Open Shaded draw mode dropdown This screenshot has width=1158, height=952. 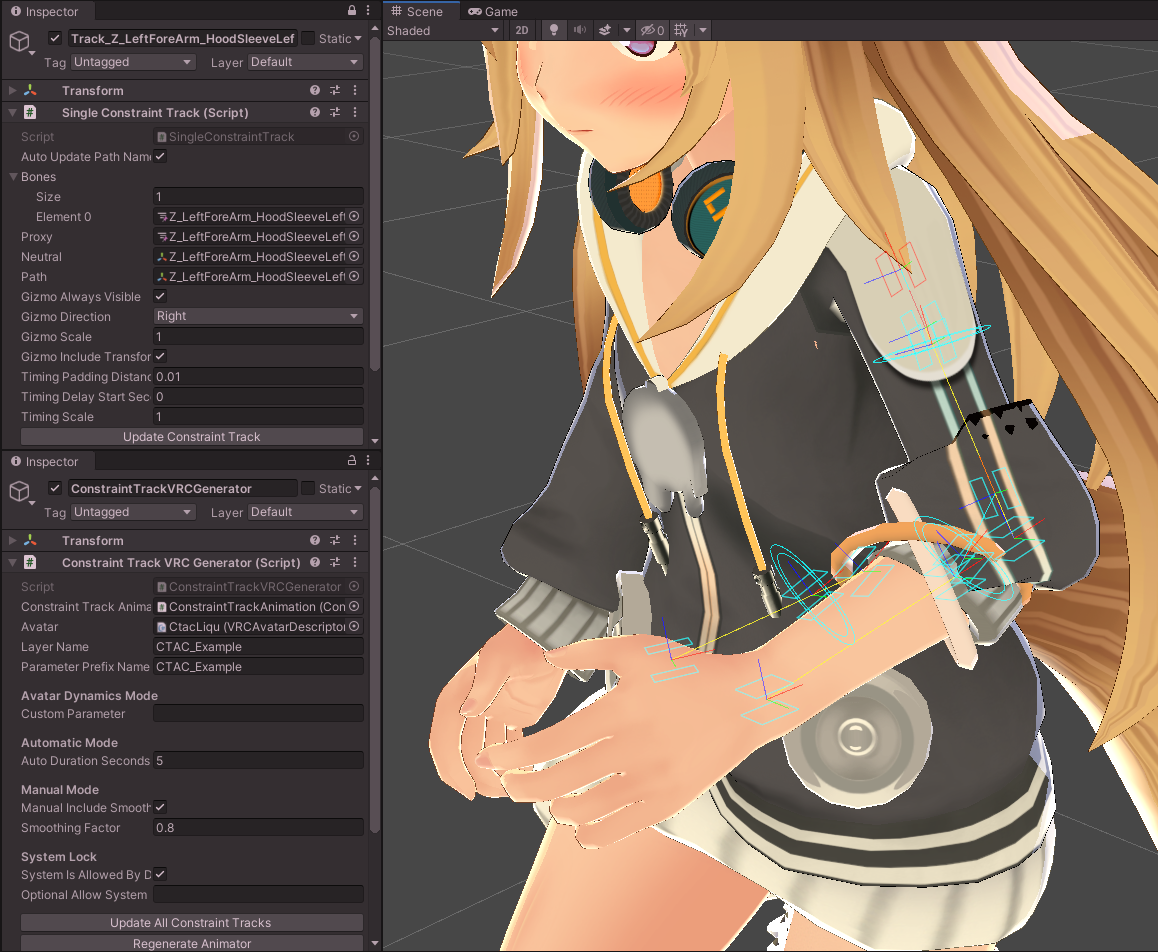[x=443, y=30]
